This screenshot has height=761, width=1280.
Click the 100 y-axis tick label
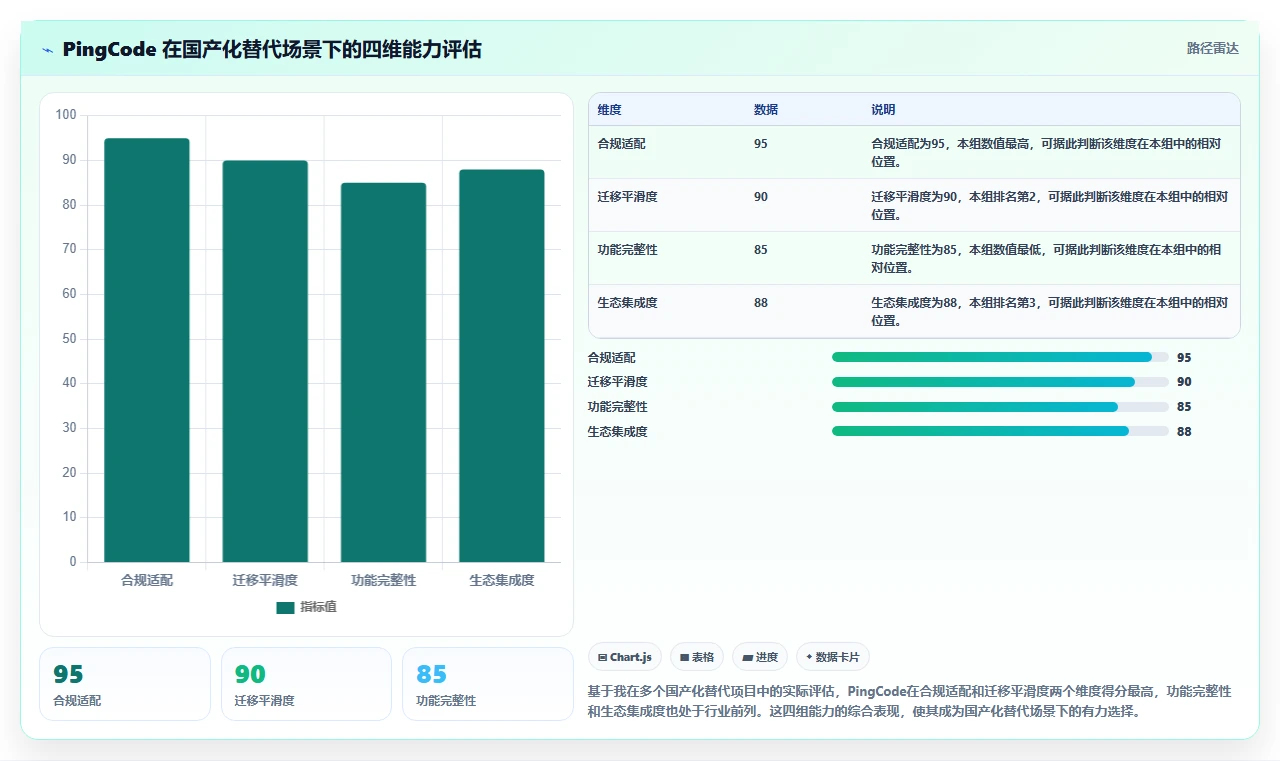[x=66, y=115]
